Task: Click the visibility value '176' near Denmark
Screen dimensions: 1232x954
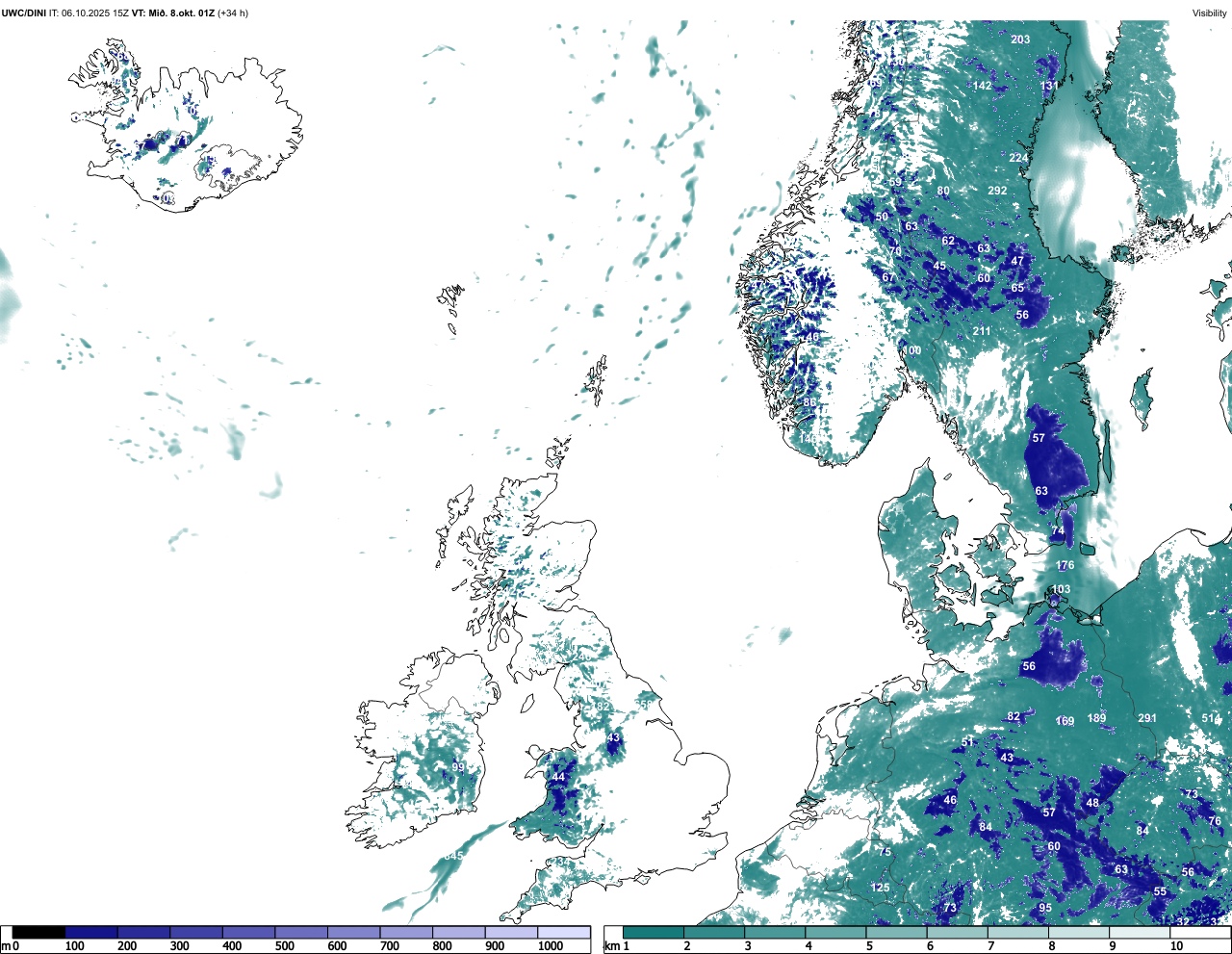Action: pyautogui.click(x=1065, y=565)
